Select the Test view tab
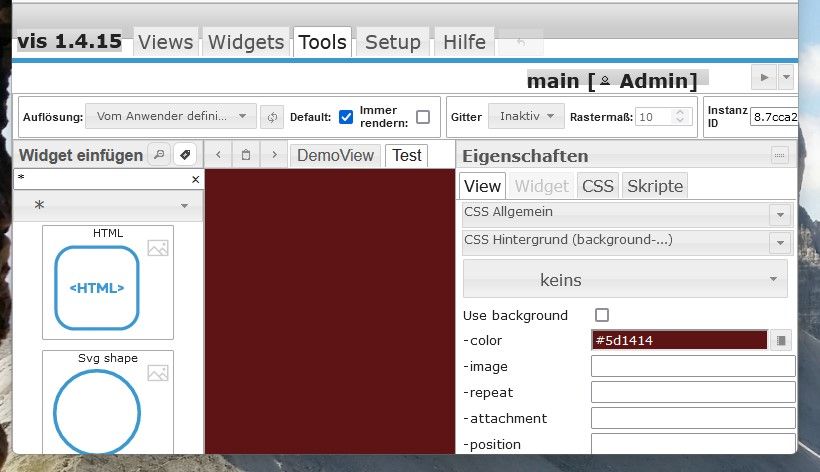This screenshot has width=820, height=472. coord(407,155)
